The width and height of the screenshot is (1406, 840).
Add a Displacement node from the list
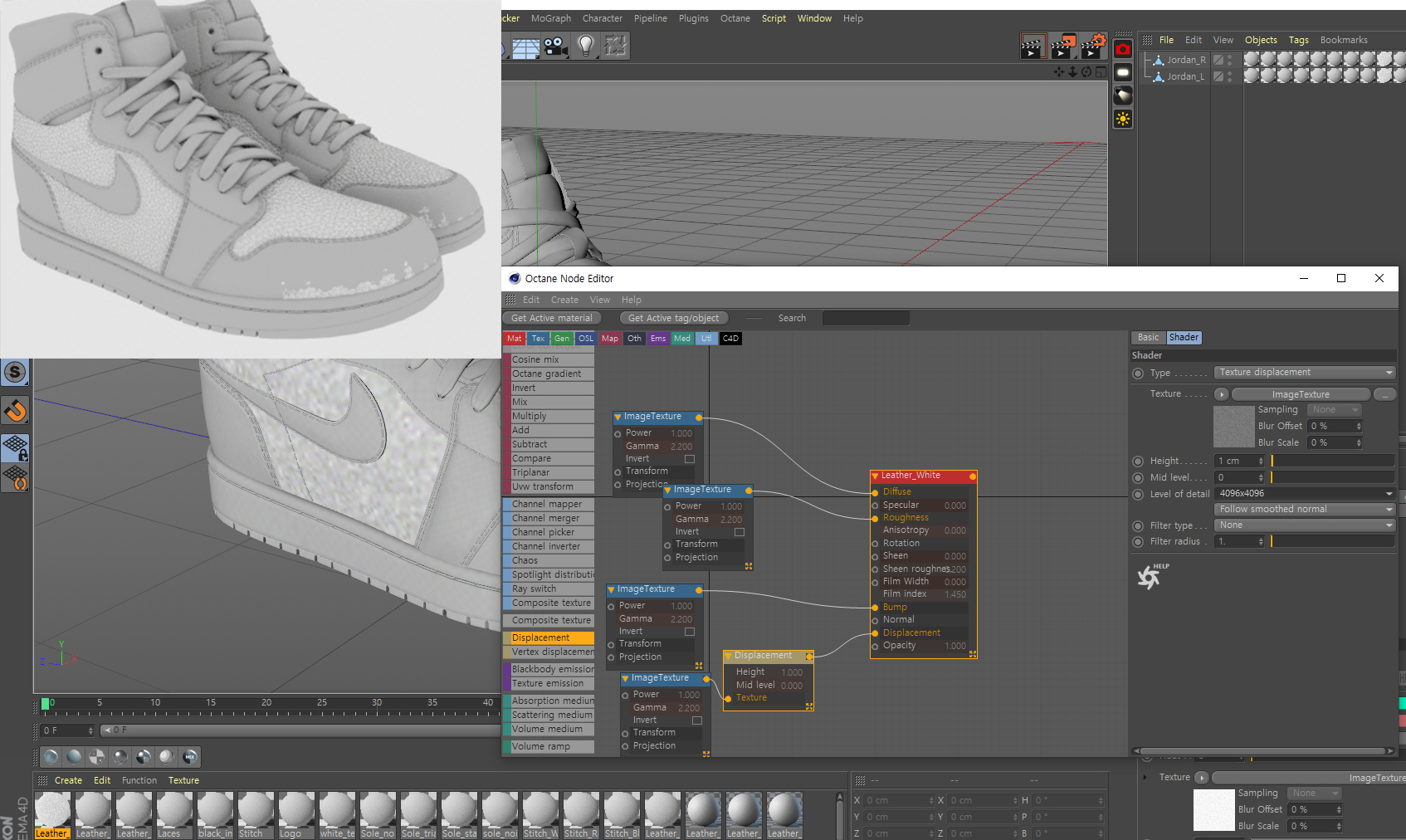pos(549,638)
